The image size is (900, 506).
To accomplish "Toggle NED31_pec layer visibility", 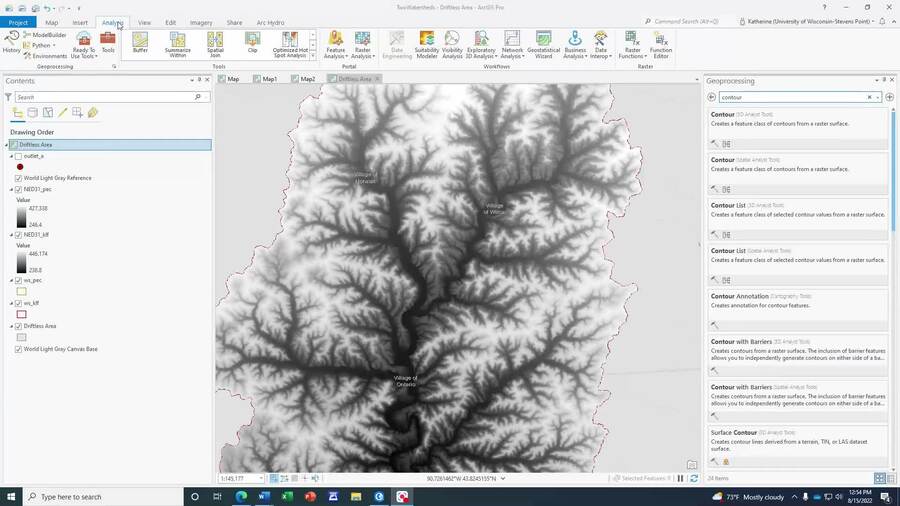I will tap(18, 189).
